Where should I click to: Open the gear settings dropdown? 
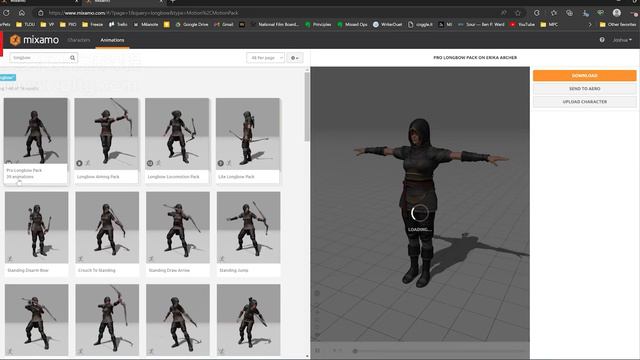pos(294,58)
